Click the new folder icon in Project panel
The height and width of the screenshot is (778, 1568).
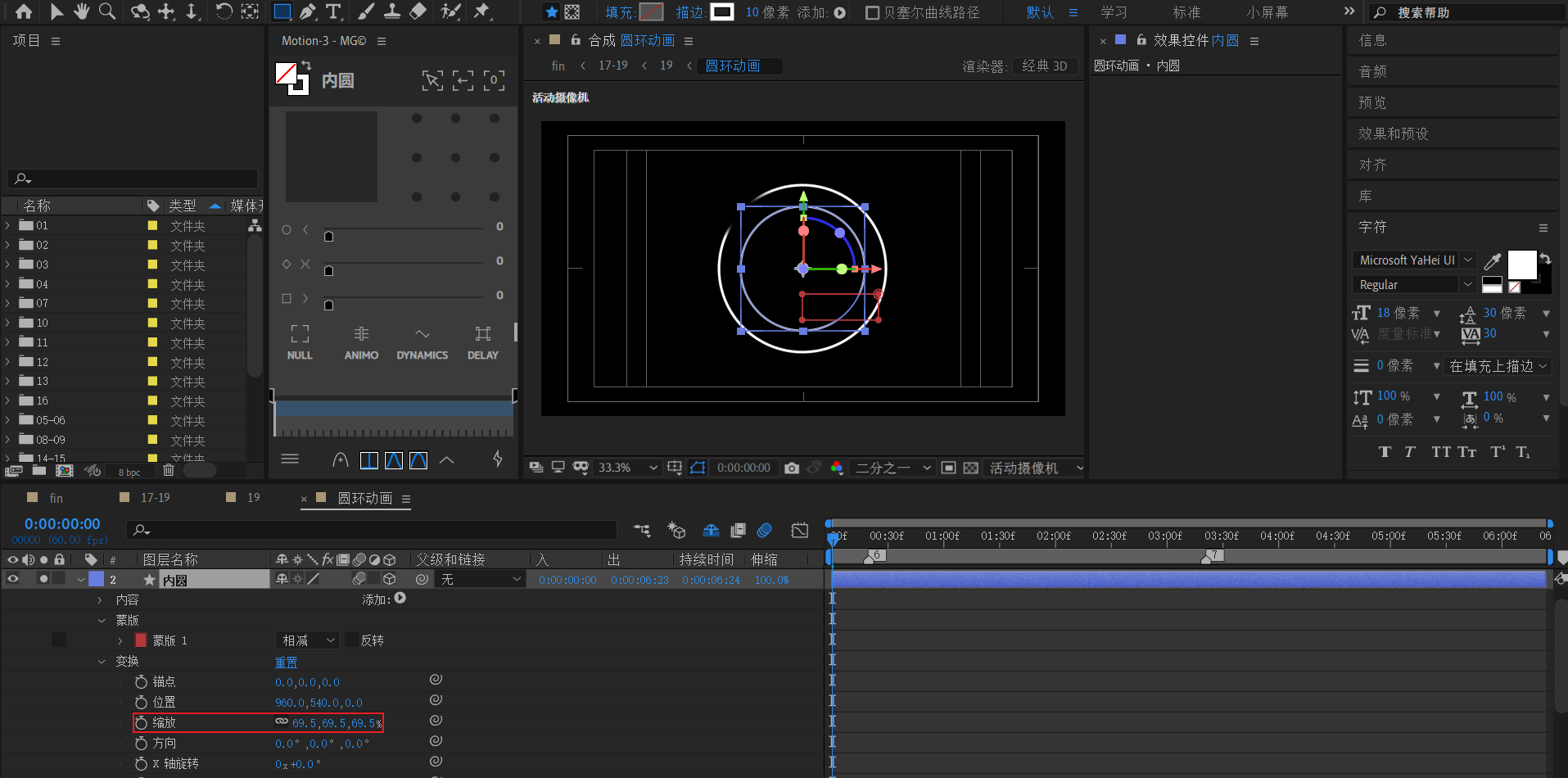click(39, 470)
